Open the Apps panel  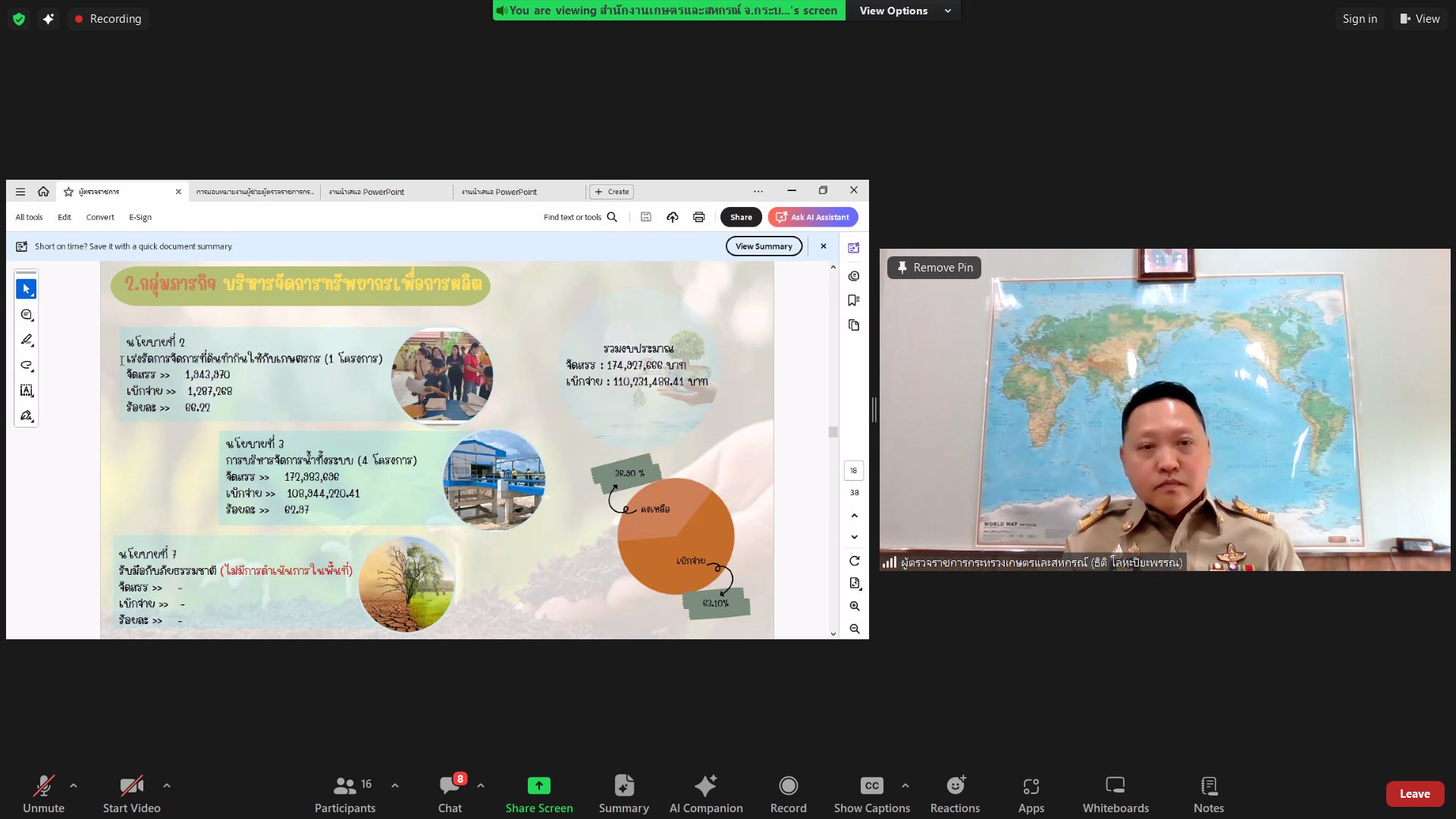pyautogui.click(x=1031, y=792)
